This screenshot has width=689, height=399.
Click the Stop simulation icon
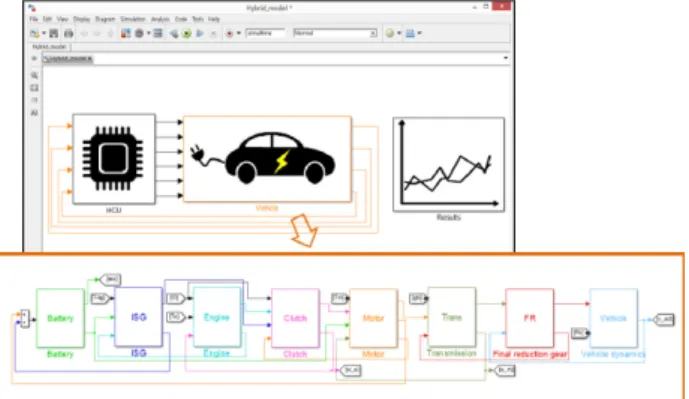click(213, 33)
